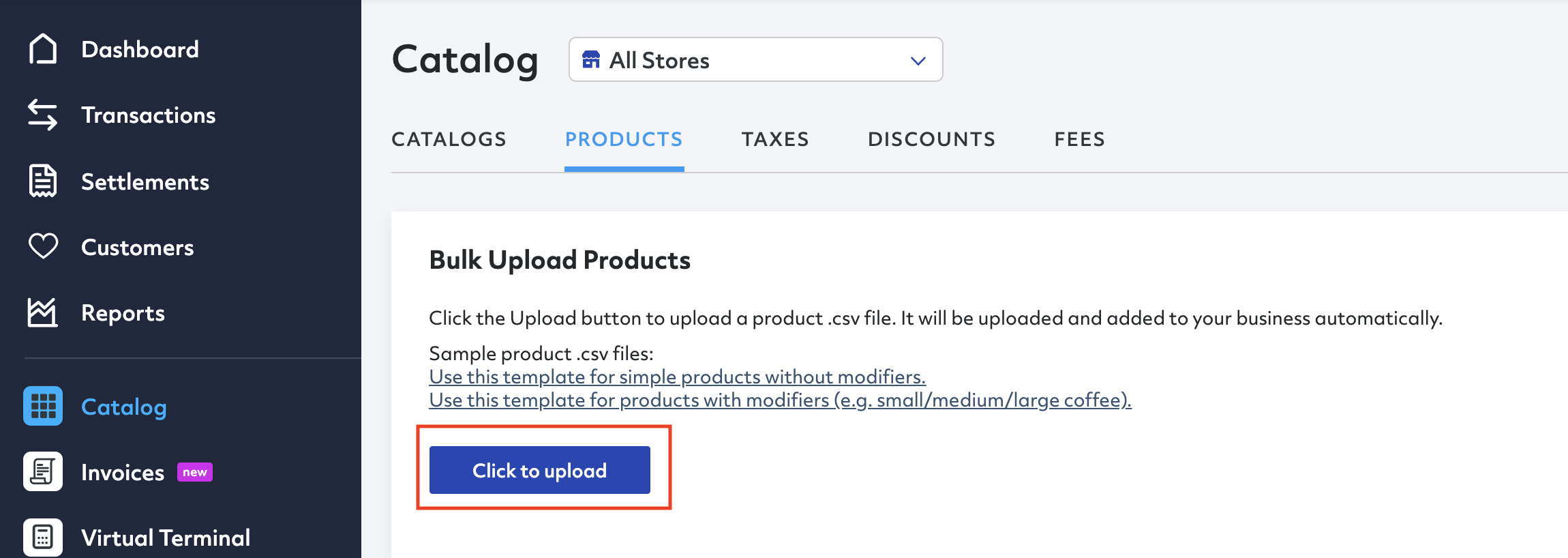The width and height of the screenshot is (1568, 558).
Task: Open template for simple products without modifiers
Action: tap(677, 377)
